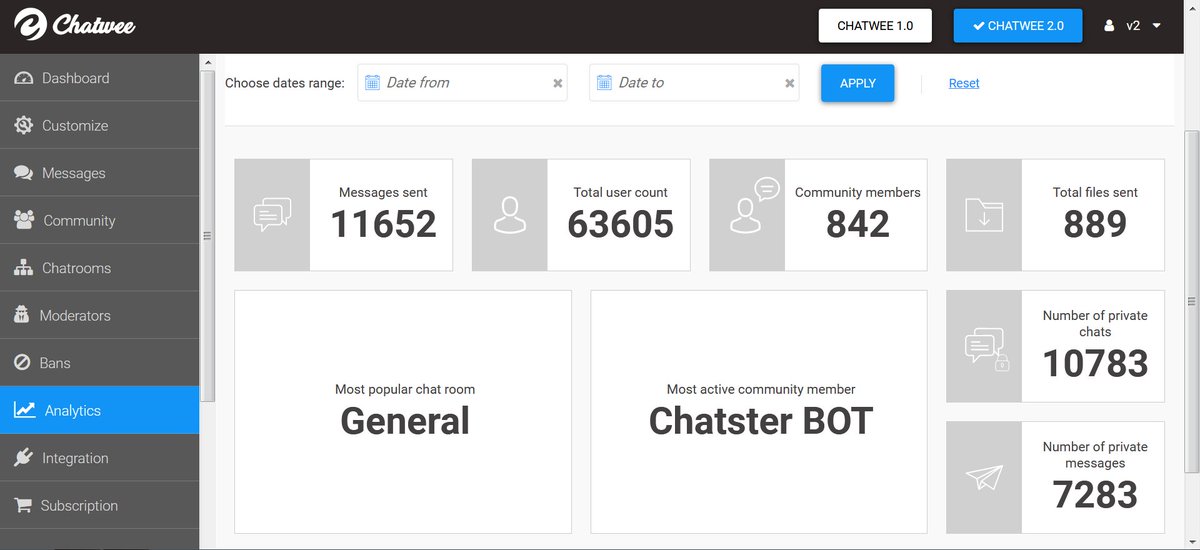Click the Messages sent value 11652
Screen dimensions: 1200x550
383,224
